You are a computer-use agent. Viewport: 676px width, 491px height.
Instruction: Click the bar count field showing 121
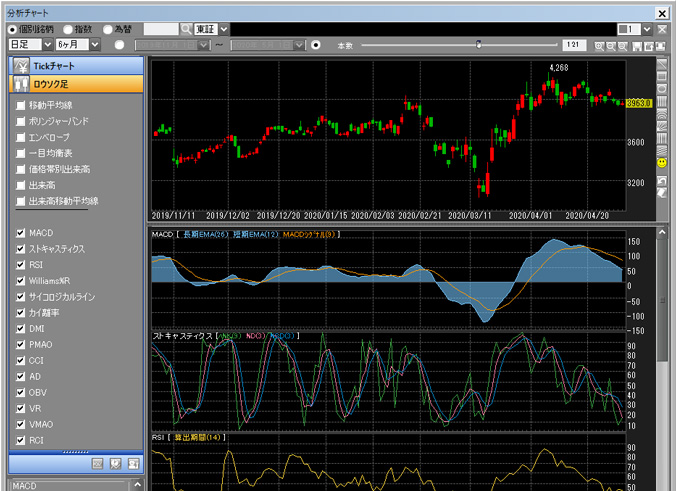click(574, 45)
